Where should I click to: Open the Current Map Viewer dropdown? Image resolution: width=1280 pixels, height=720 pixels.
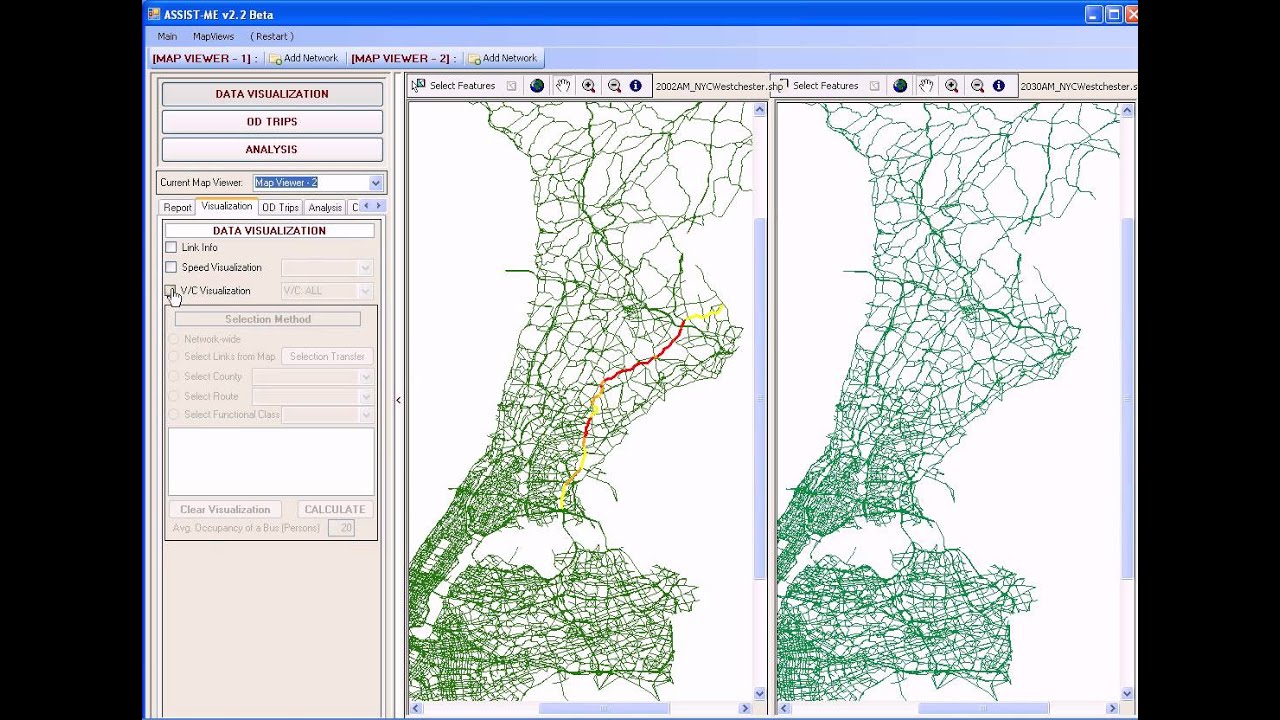(375, 183)
